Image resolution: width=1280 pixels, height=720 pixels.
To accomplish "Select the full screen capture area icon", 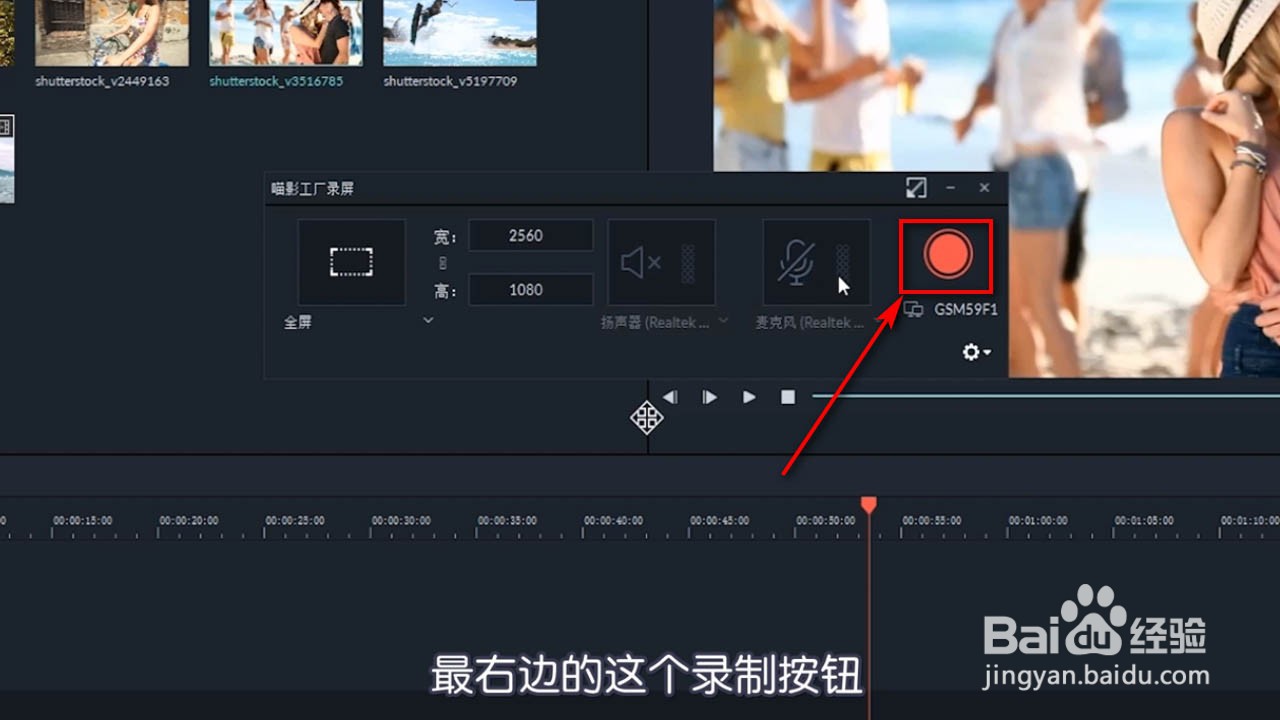I will tap(351, 261).
